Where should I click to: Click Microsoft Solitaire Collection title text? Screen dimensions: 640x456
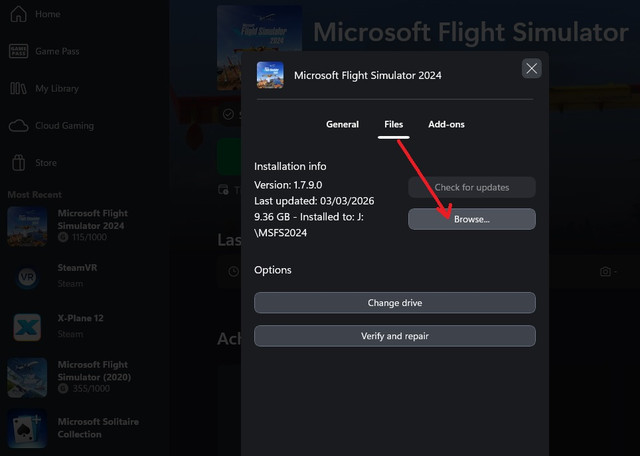point(98,428)
